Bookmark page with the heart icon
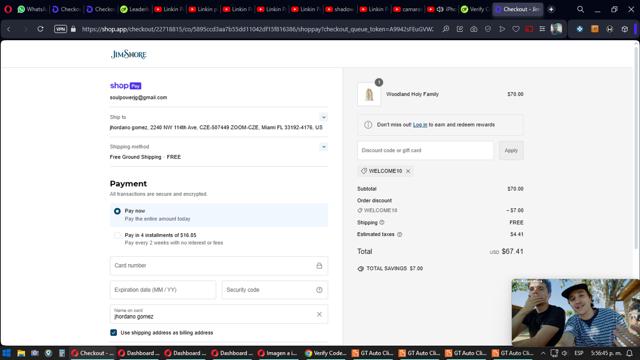The height and width of the screenshot is (360, 640). (x=516, y=29)
